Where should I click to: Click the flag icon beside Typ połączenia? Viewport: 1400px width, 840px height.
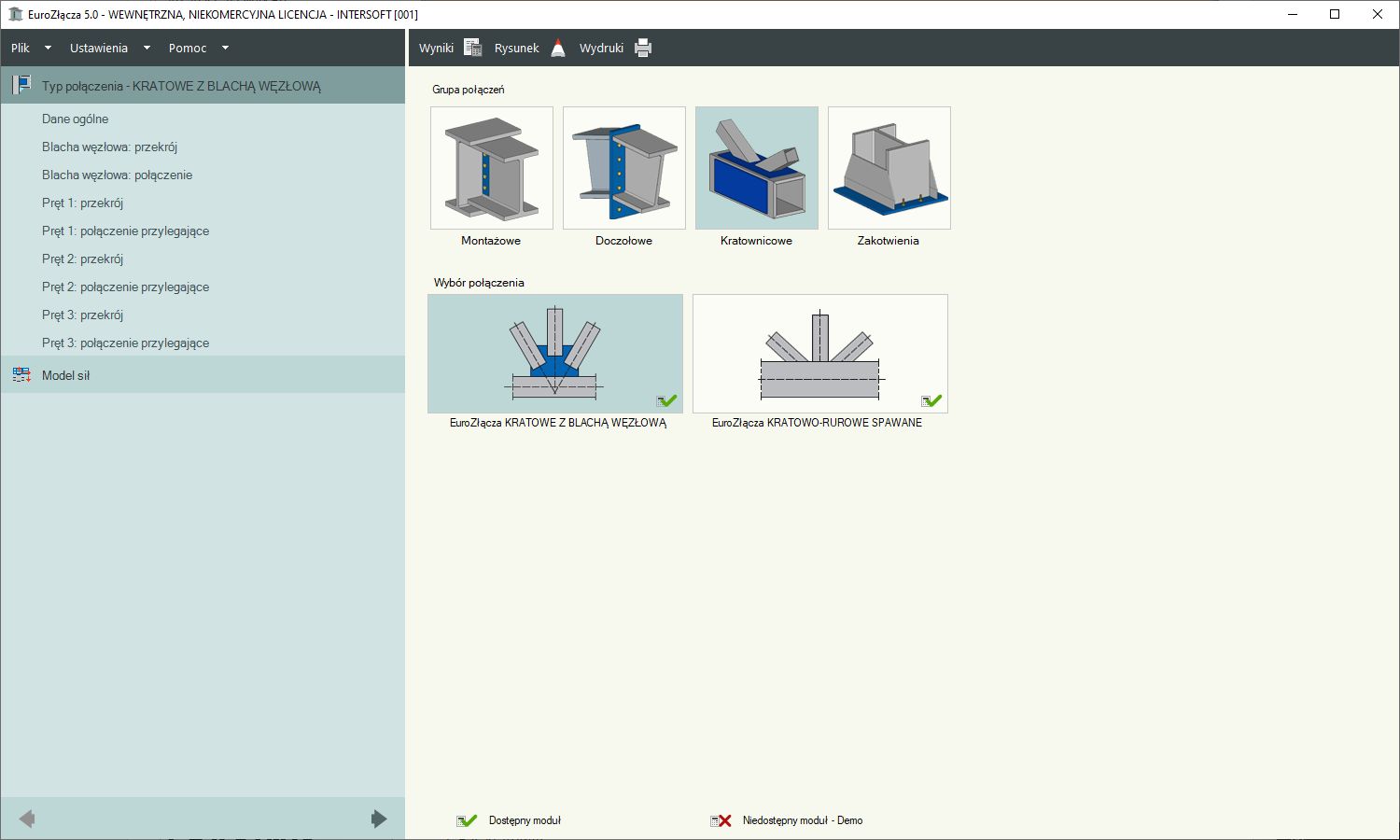coord(21,85)
